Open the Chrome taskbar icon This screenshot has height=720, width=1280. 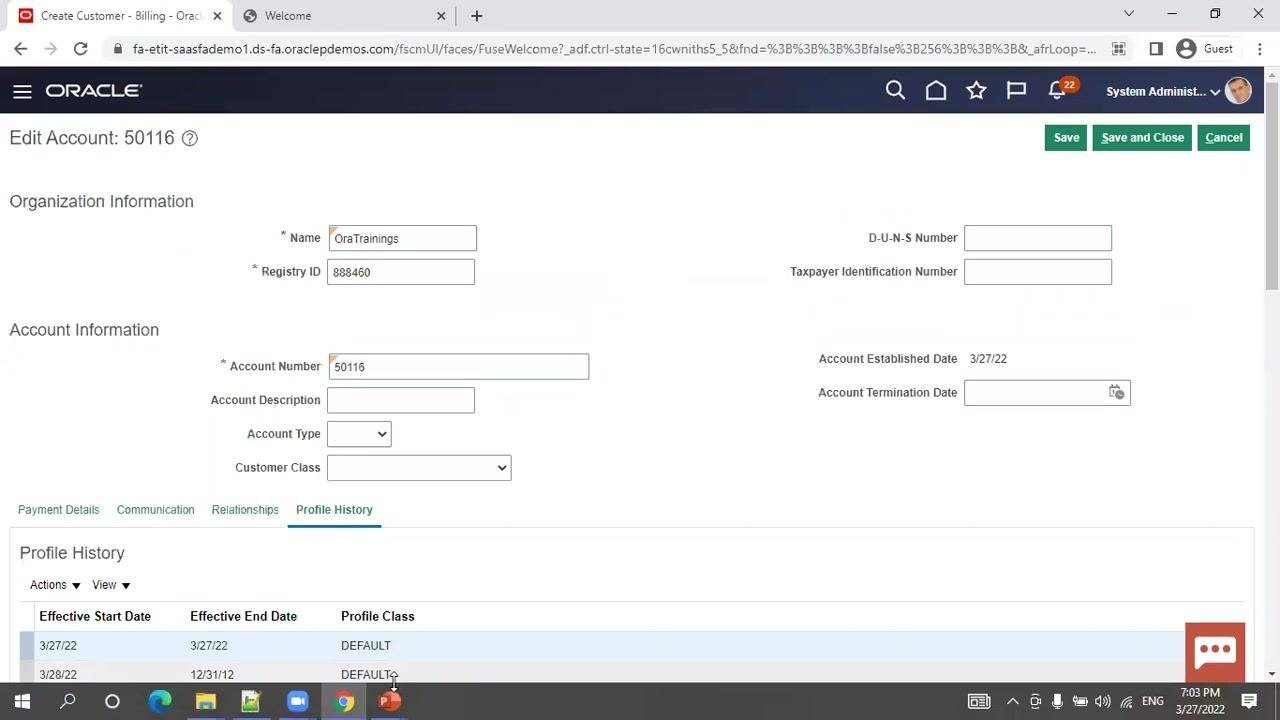pyautogui.click(x=344, y=701)
